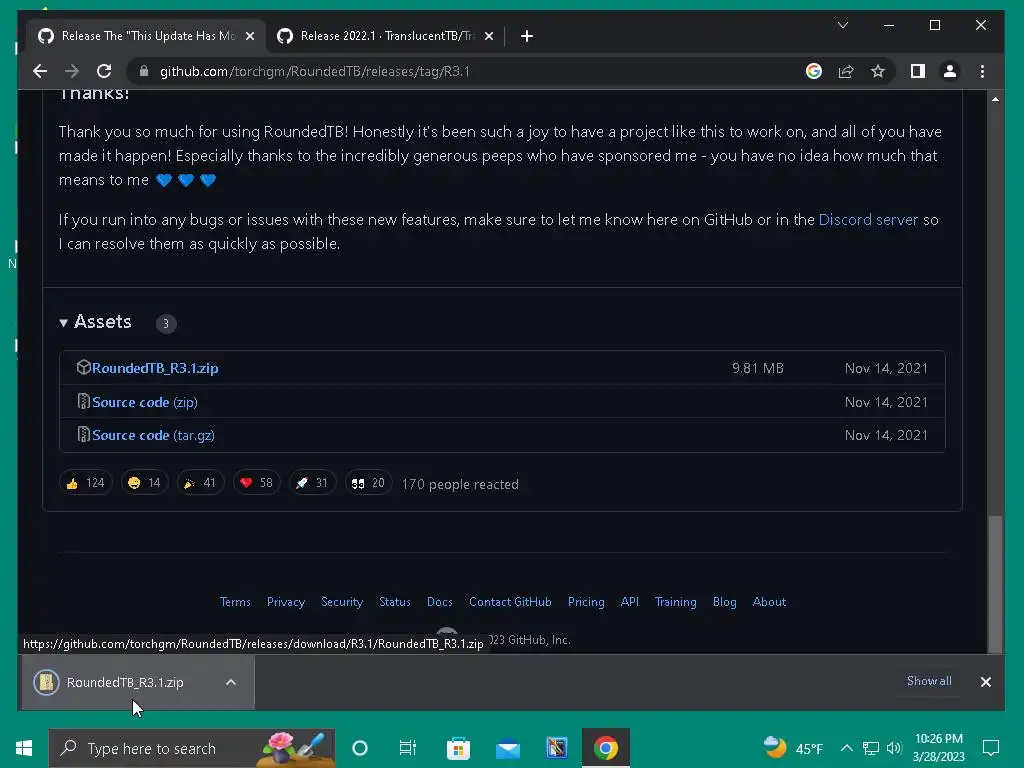
Task: Click the heart reaction 58
Action: [257, 483]
